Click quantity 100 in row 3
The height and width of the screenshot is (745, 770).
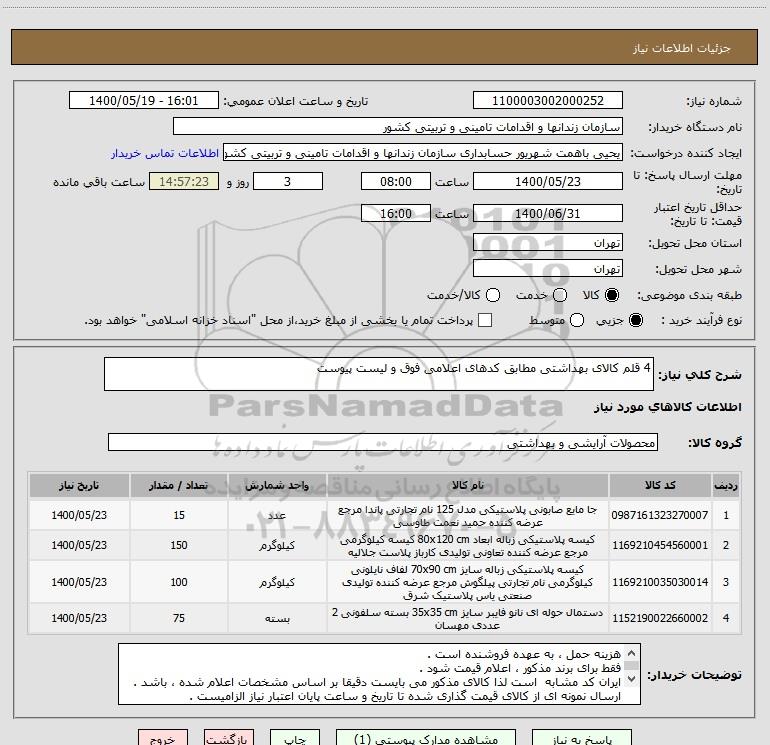point(179,582)
